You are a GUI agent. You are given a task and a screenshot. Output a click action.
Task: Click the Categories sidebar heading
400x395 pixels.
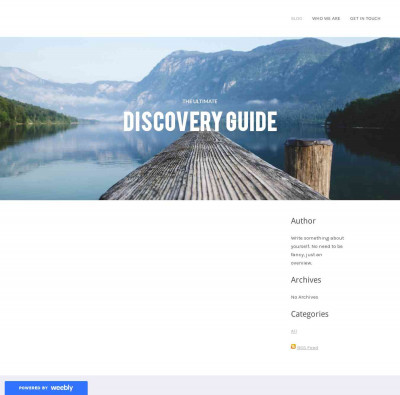pos(309,314)
